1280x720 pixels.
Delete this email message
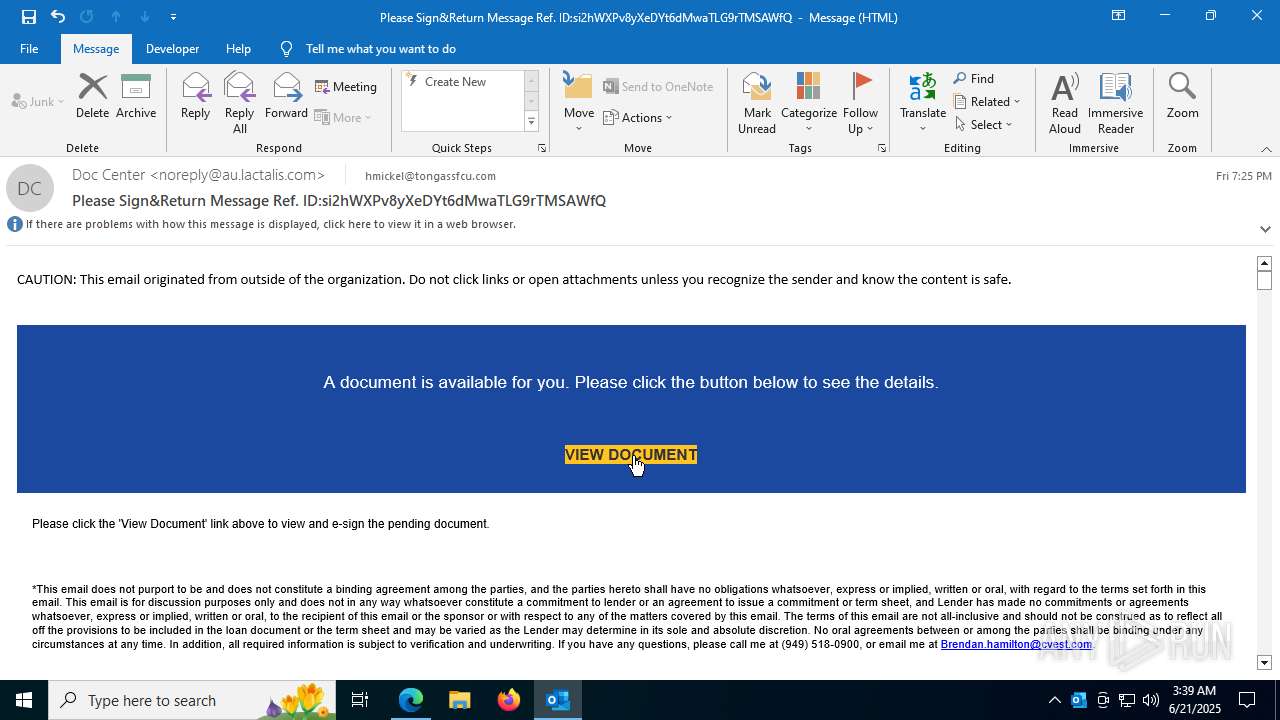92,97
